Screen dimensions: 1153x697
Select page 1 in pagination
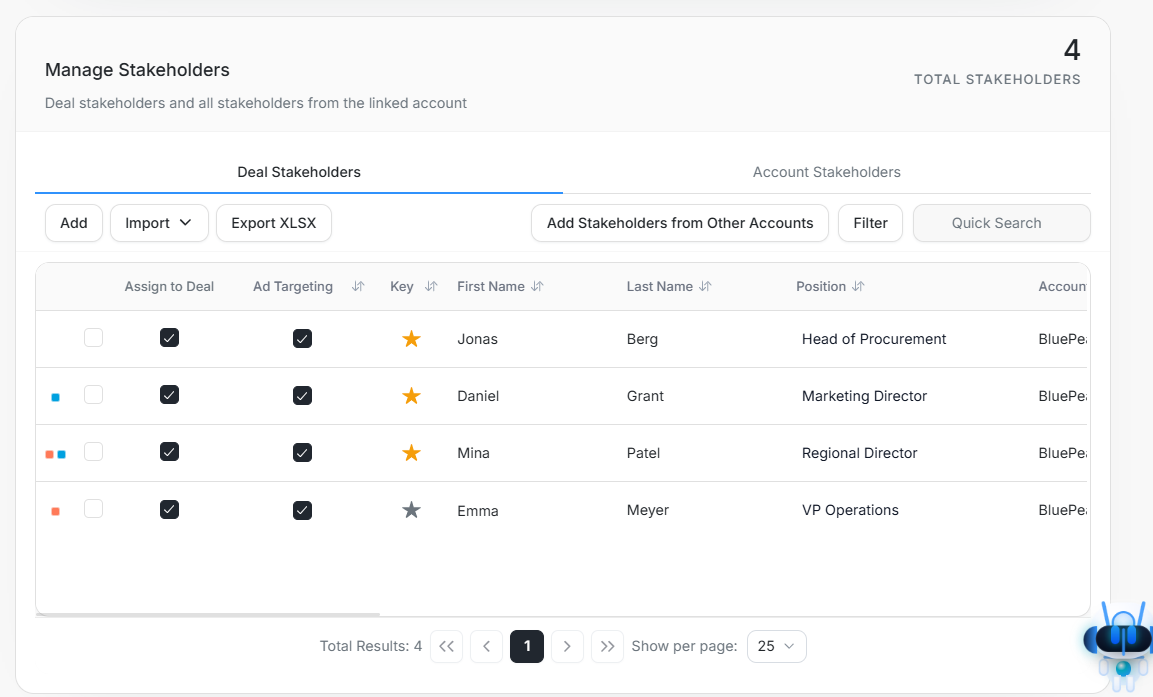[x=526, y=646]
